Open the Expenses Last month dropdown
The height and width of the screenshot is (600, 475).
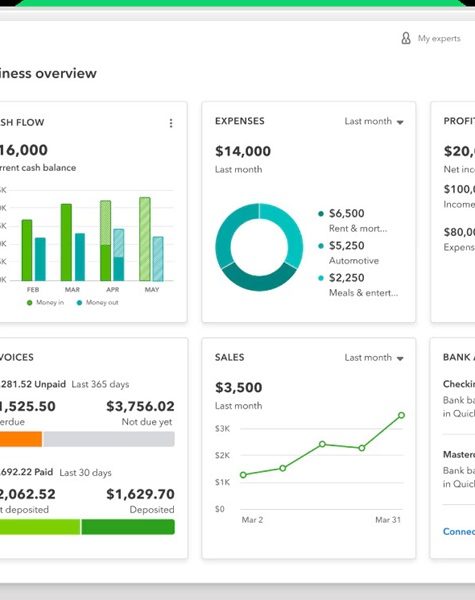[374, 121]
